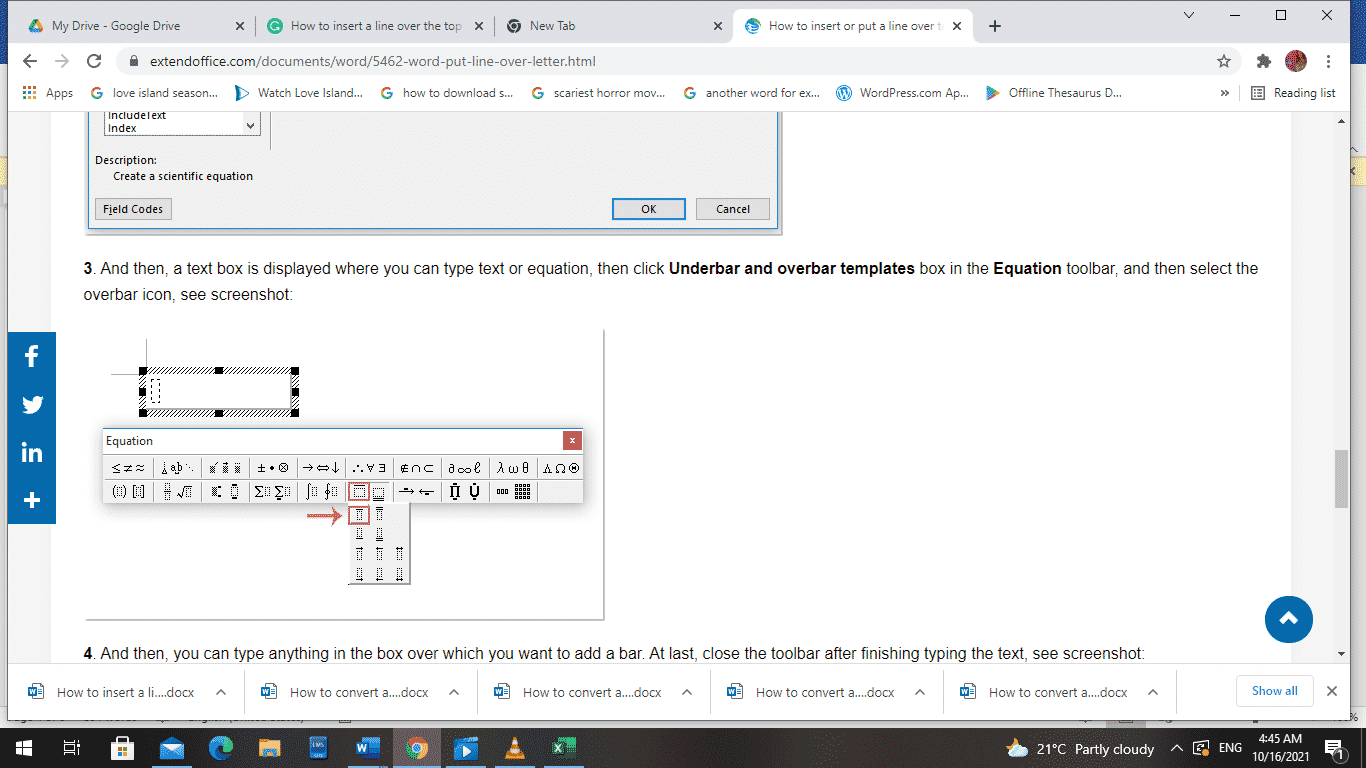
Task: Open the hidden bookmarks overflow chevron
Action: coord(1224,93)
